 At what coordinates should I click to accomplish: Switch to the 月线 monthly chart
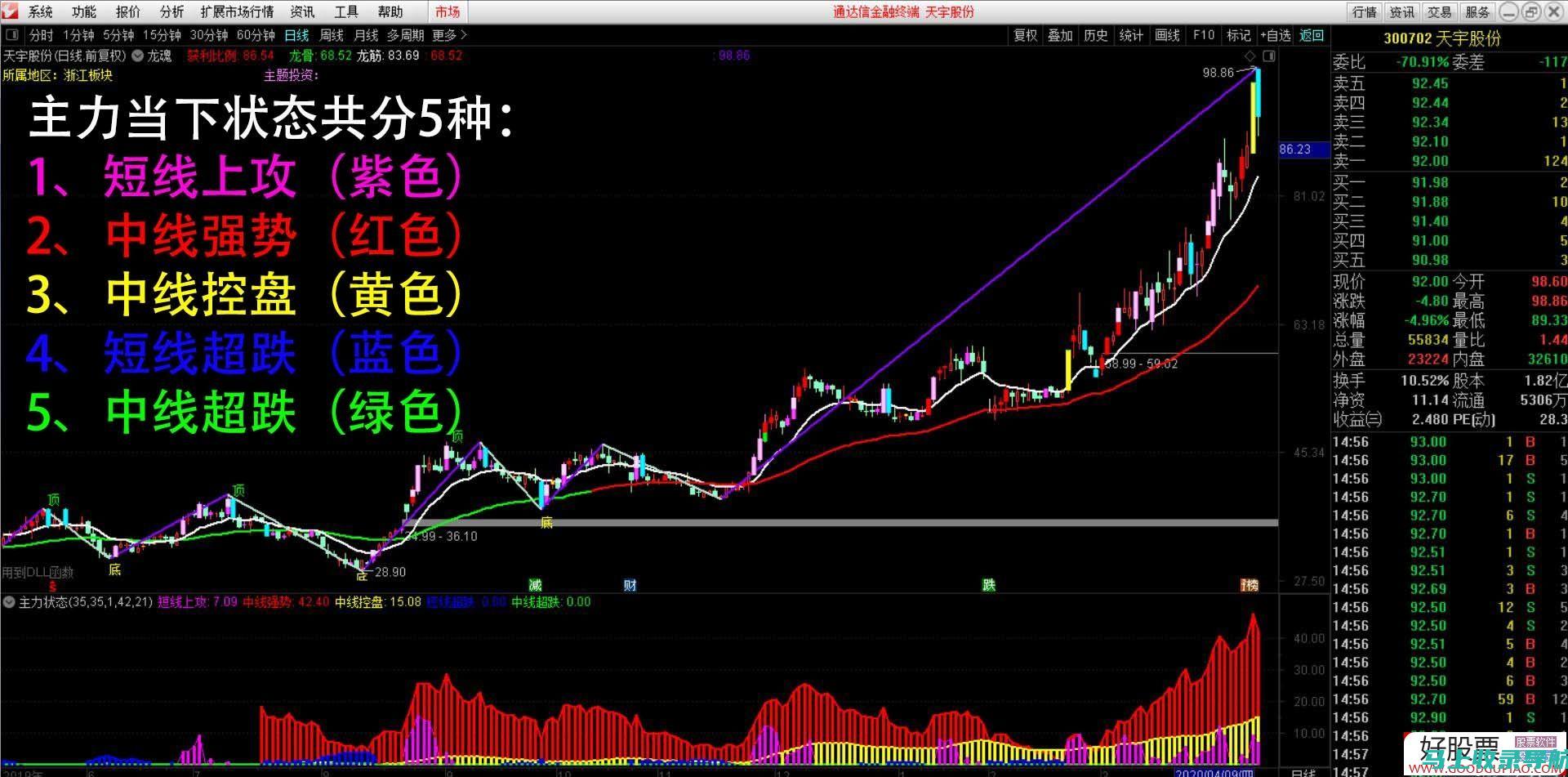366,35
